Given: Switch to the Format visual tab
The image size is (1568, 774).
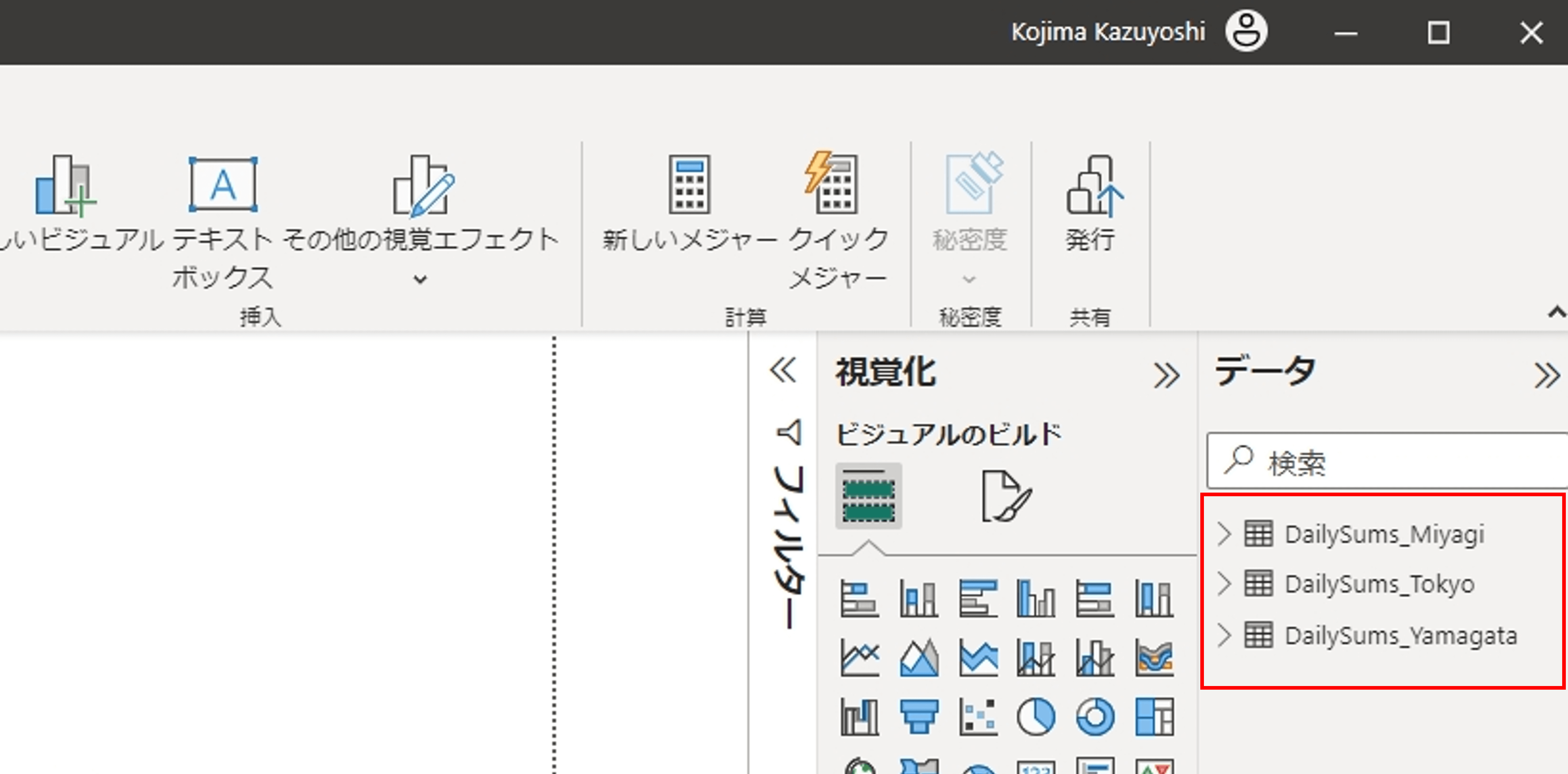Looking at the screenshot, I should pos(1006,496).
